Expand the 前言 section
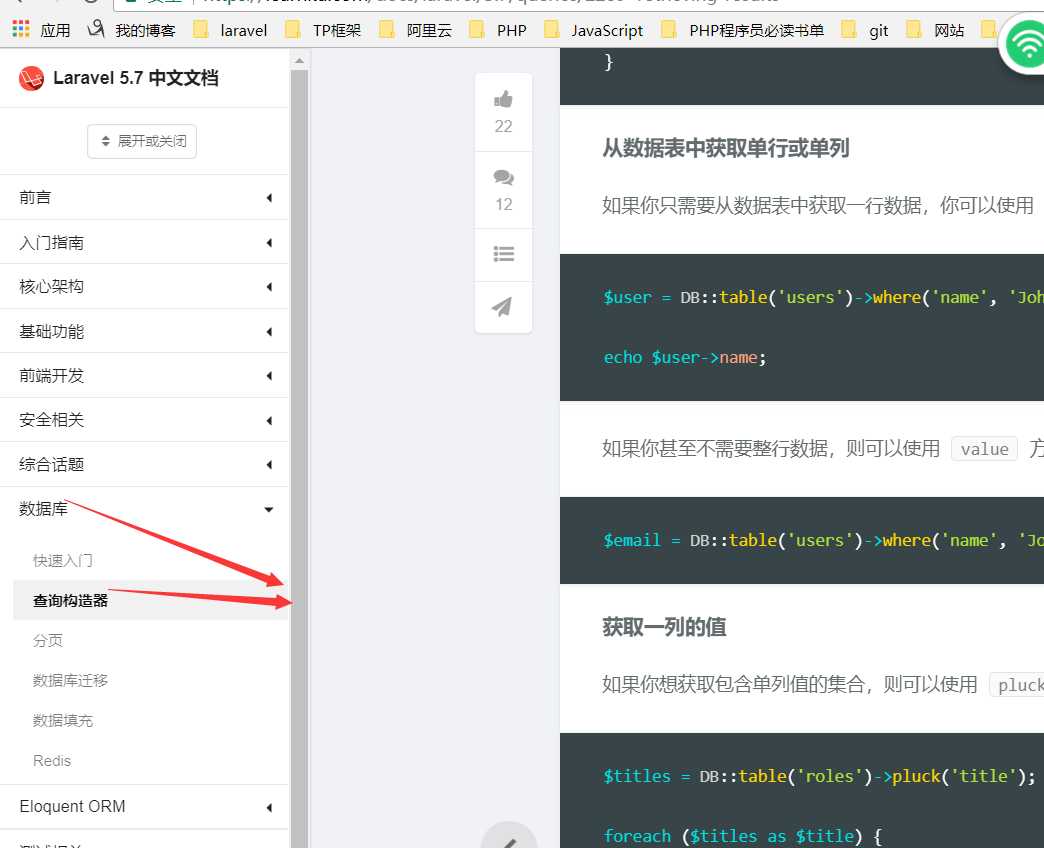1044x848 pixels. 144,198
